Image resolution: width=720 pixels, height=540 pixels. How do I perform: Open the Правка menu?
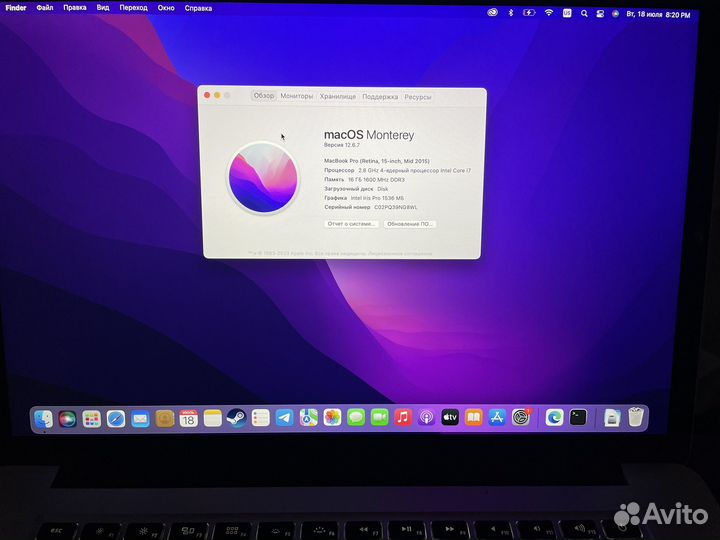(75, 7)
